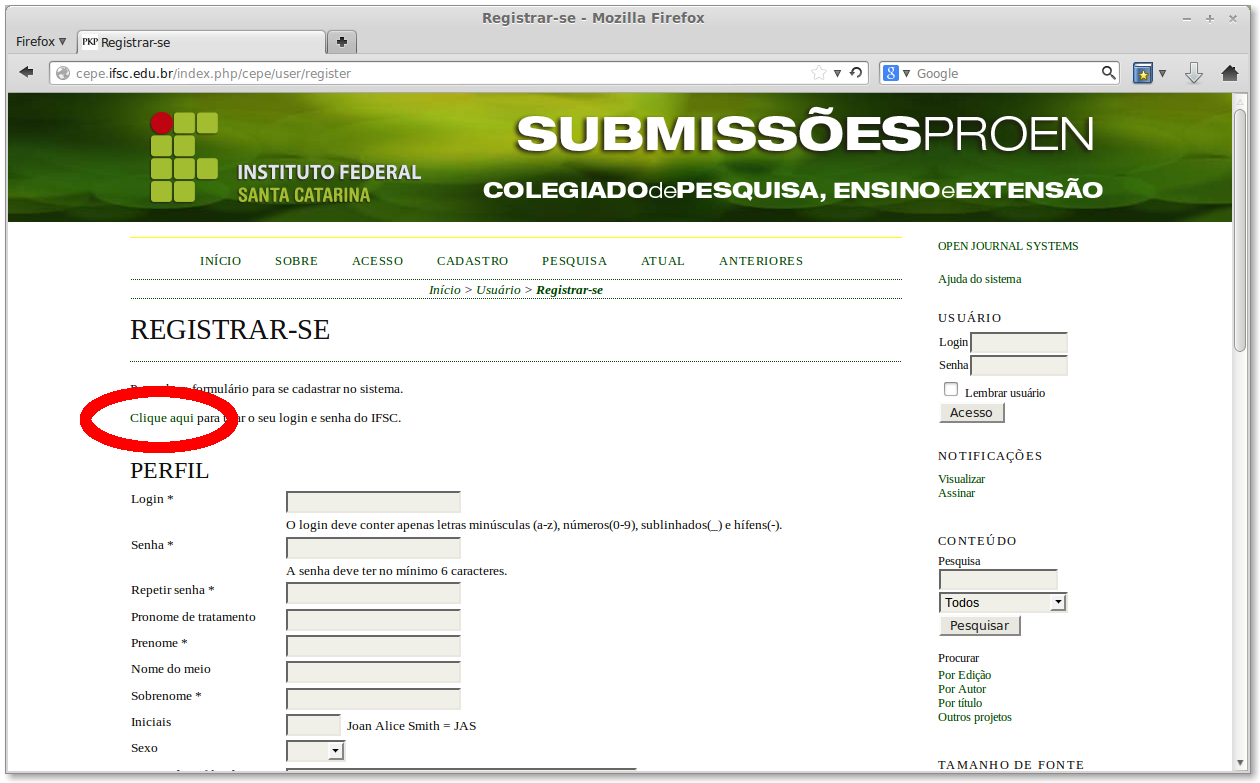The width and height of the screenshot is (1260, 783).
Task: Click the reload page icon
Action: (x=855, y=71)
